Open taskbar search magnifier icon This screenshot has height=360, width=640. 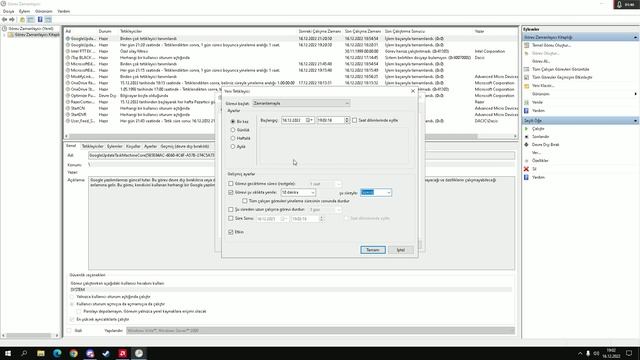tap(24, 353)
